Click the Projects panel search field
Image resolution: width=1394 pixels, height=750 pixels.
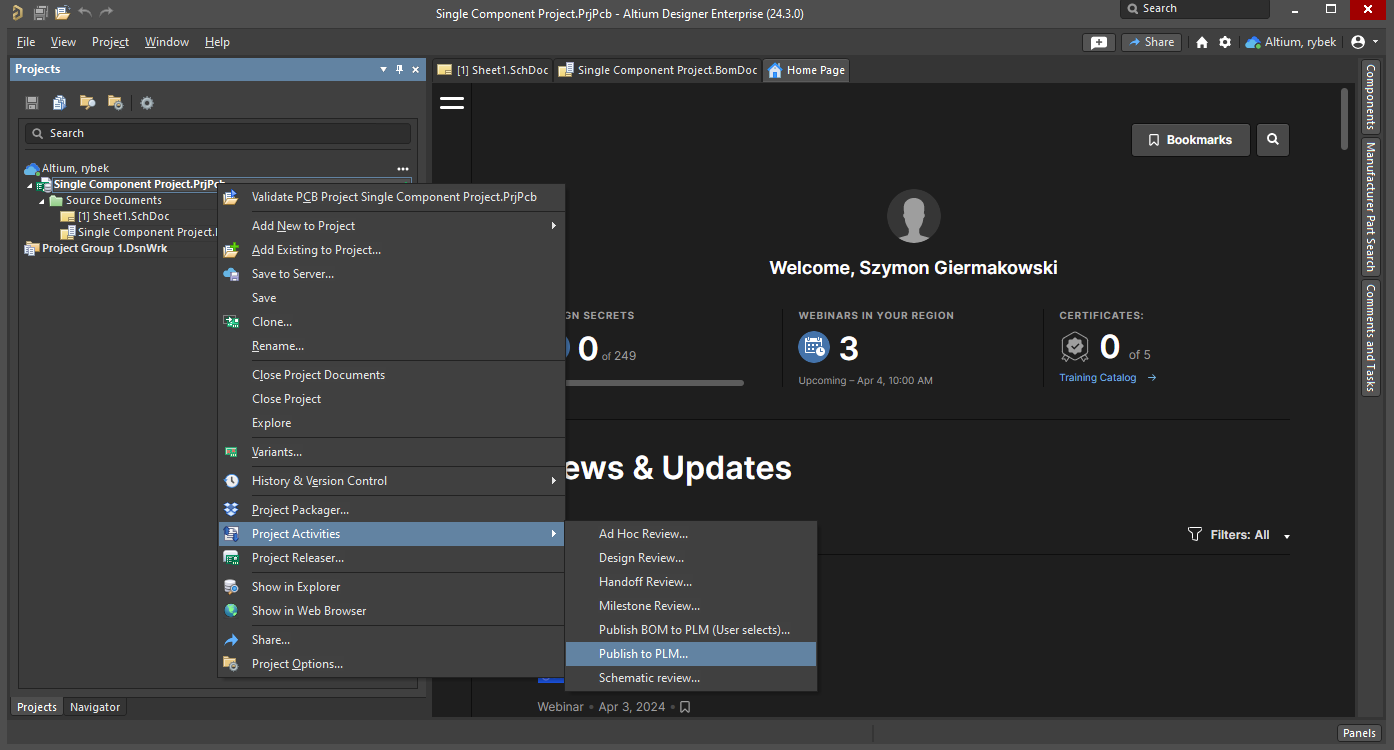tap(218, 133)
